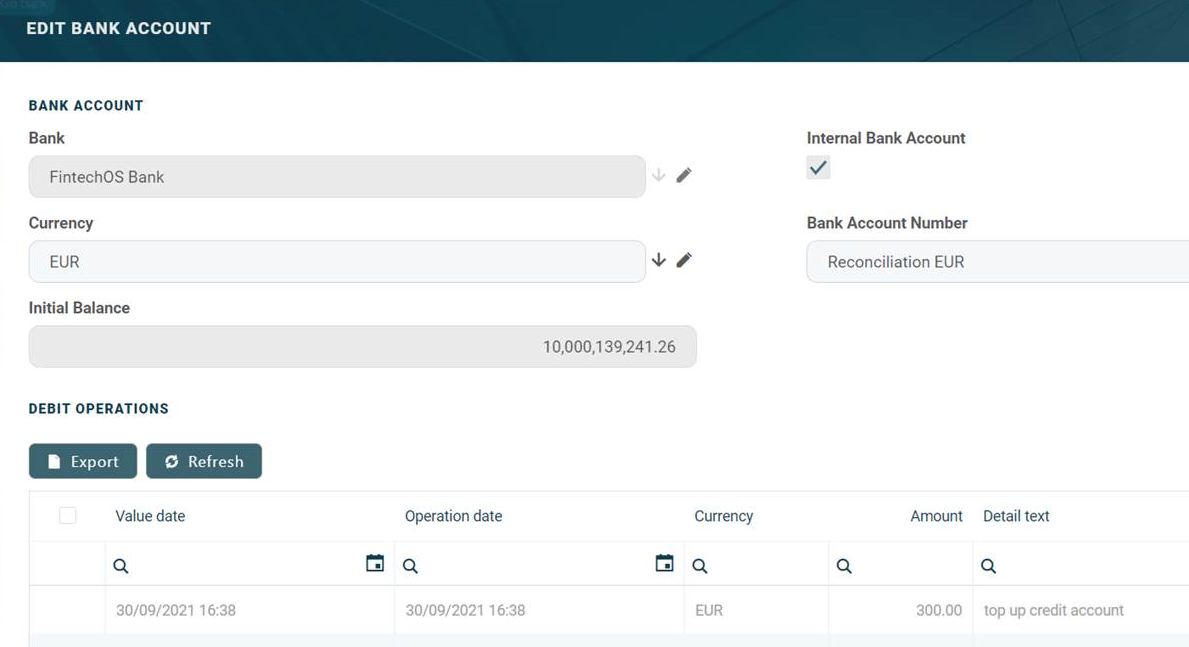Open the Currency dropdown arrow

point(658,260)
